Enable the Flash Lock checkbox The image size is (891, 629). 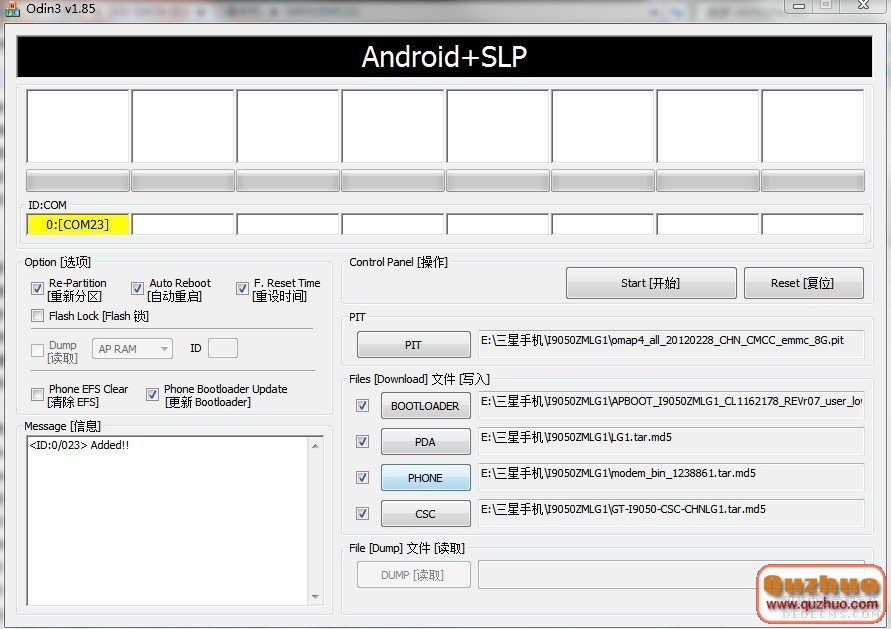coord(38,315)
